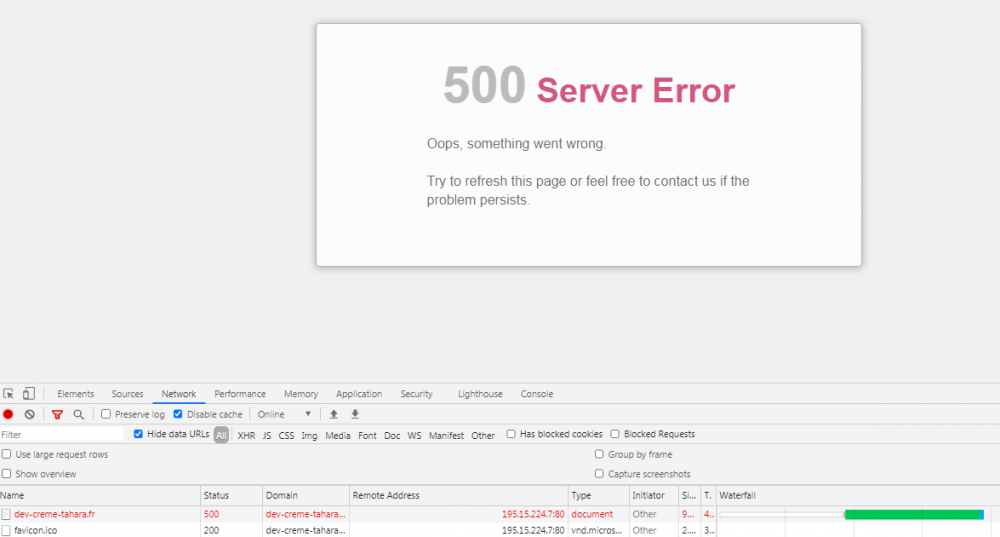Filter requests by Doc
Image resolution: width=1000 pixels, height=537 pixels.
point(392,436)
